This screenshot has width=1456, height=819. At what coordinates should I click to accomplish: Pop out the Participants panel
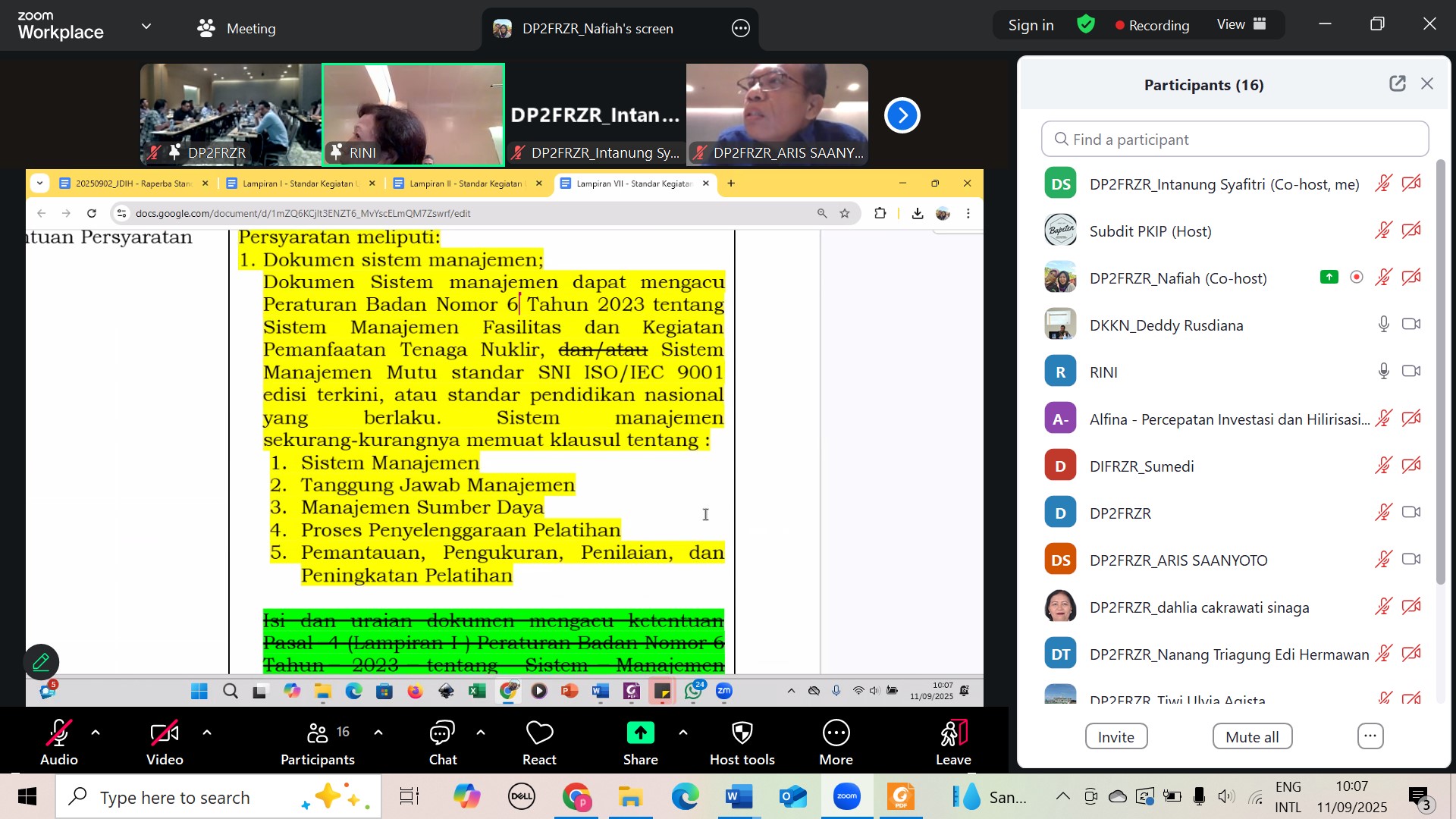click(x=1397, y=84)
